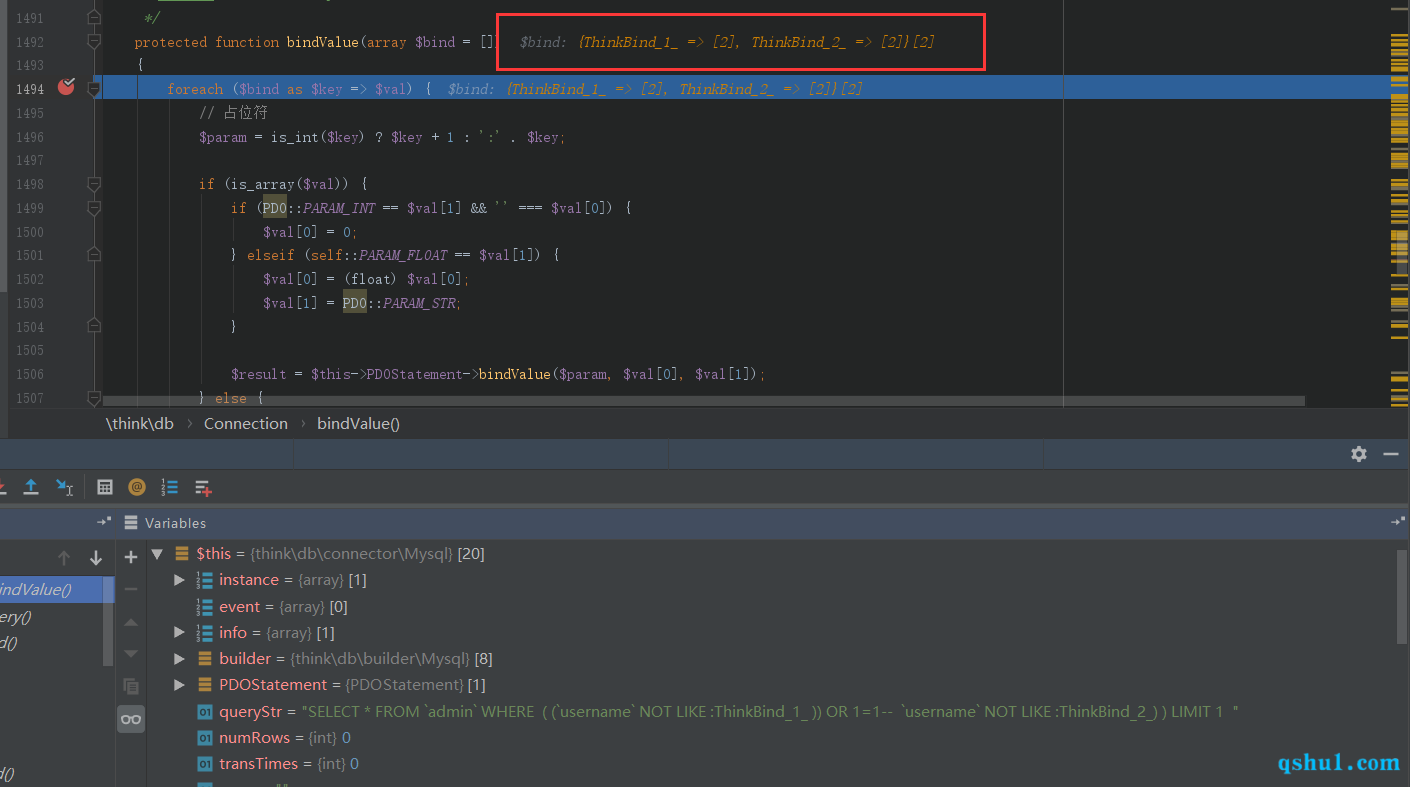This screenshot has height=787, width=1410.
Task: Click the remove watch minus icon
Action: (131, 589)
